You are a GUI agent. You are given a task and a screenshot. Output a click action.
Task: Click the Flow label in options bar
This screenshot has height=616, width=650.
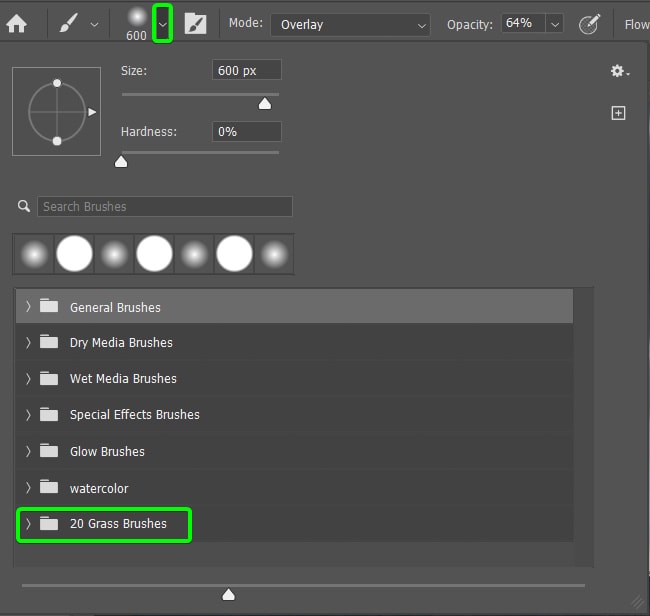click(x=637, y=24)
